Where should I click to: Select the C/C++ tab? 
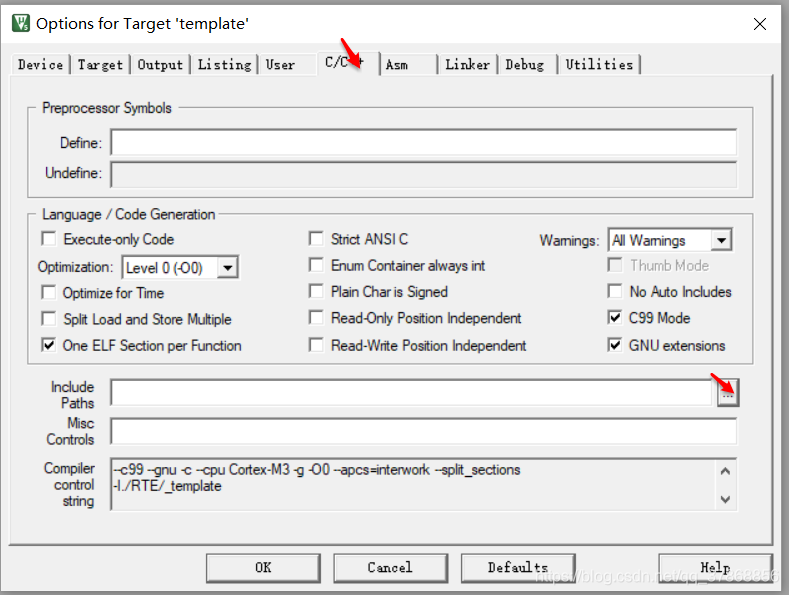point(348,63)
